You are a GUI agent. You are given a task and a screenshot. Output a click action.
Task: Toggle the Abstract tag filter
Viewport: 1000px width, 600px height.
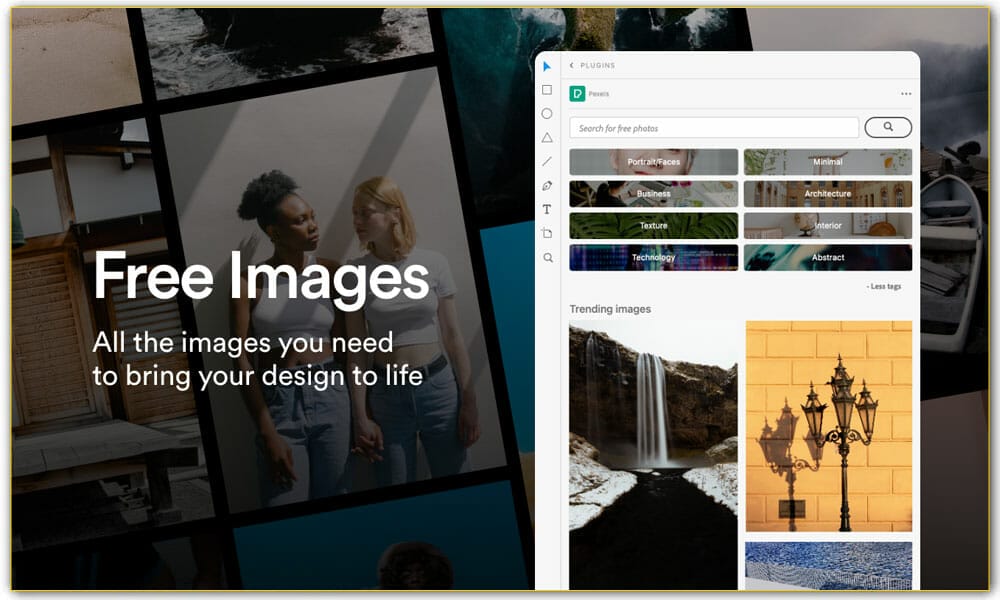pyautogui.click(x=828, y=257)
